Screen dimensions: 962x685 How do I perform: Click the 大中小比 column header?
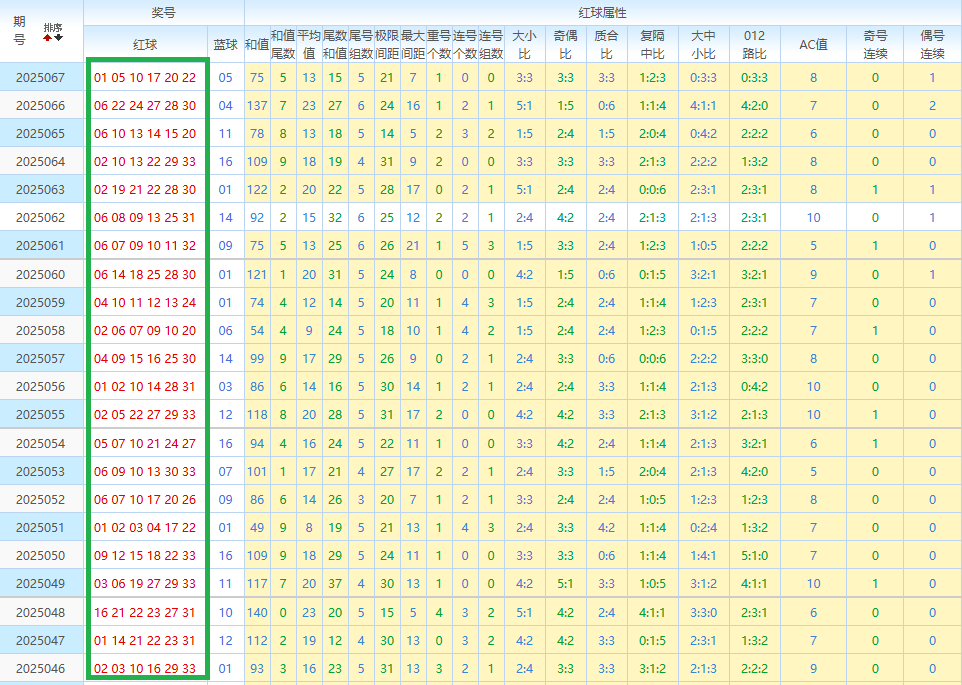(x=703, y=44)
